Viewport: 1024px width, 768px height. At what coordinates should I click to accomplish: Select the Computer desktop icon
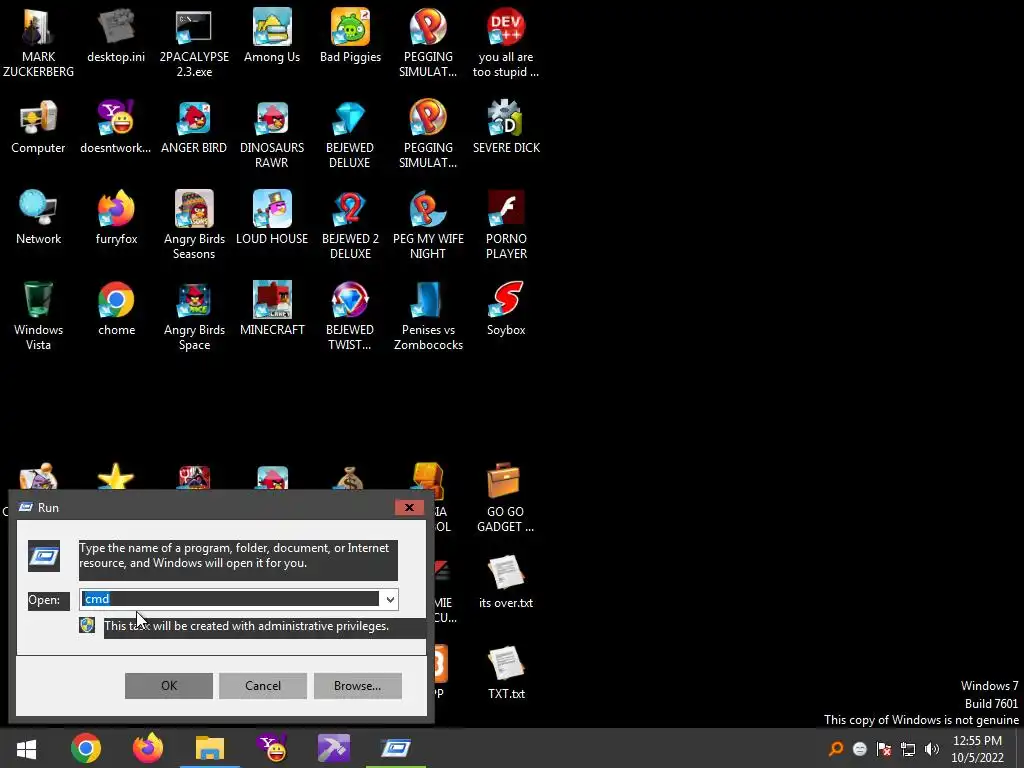pyautogui.click(x=38, y=127)
